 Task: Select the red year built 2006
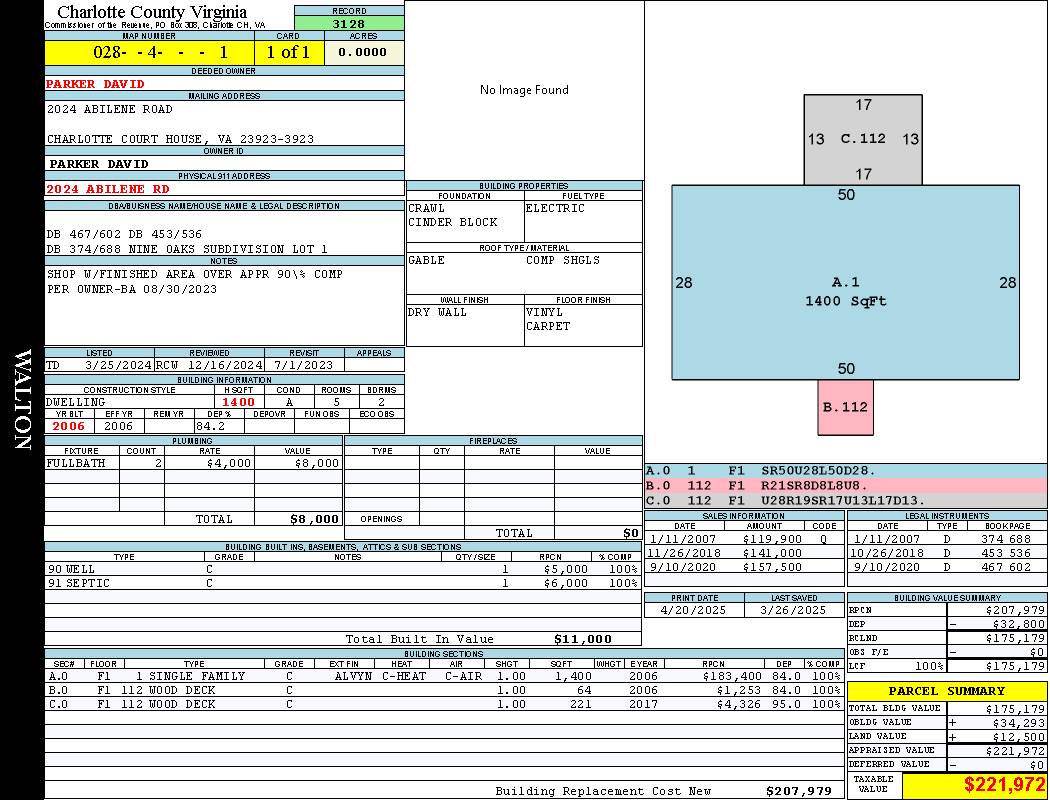click(69, 426)
